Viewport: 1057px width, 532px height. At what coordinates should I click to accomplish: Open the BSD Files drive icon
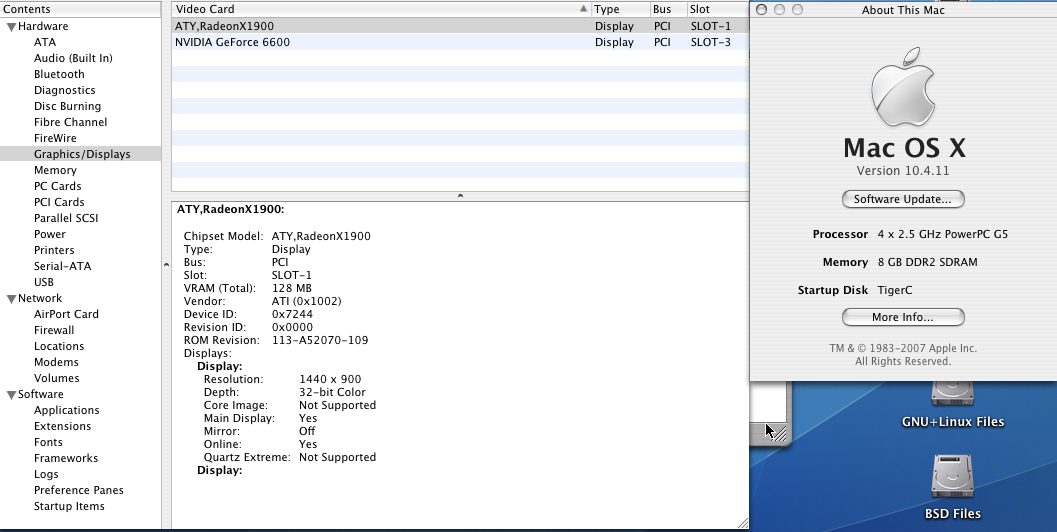pyautogui.click(x=953, y=477)
